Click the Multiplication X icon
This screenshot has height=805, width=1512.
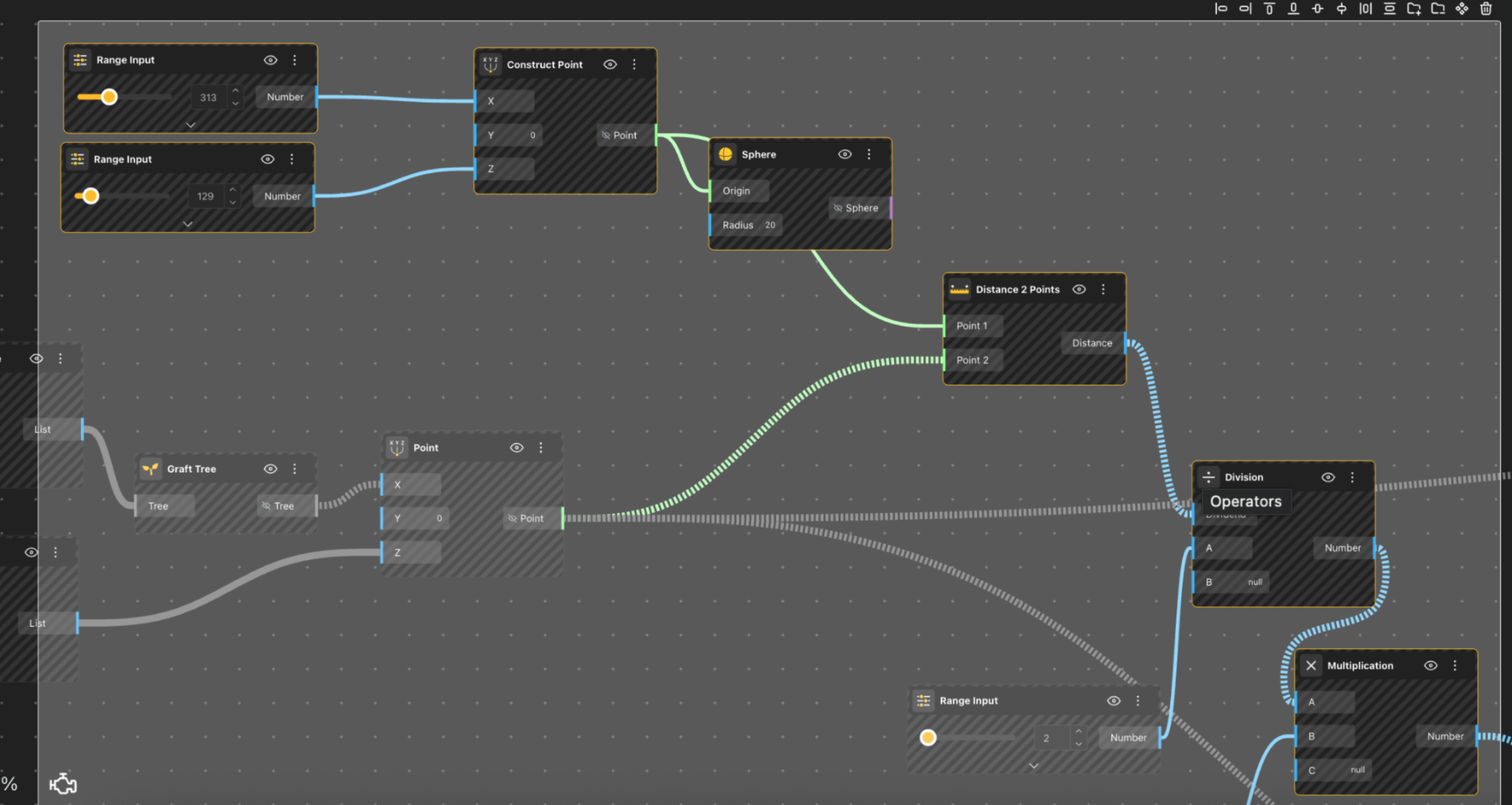(1311, 665)
